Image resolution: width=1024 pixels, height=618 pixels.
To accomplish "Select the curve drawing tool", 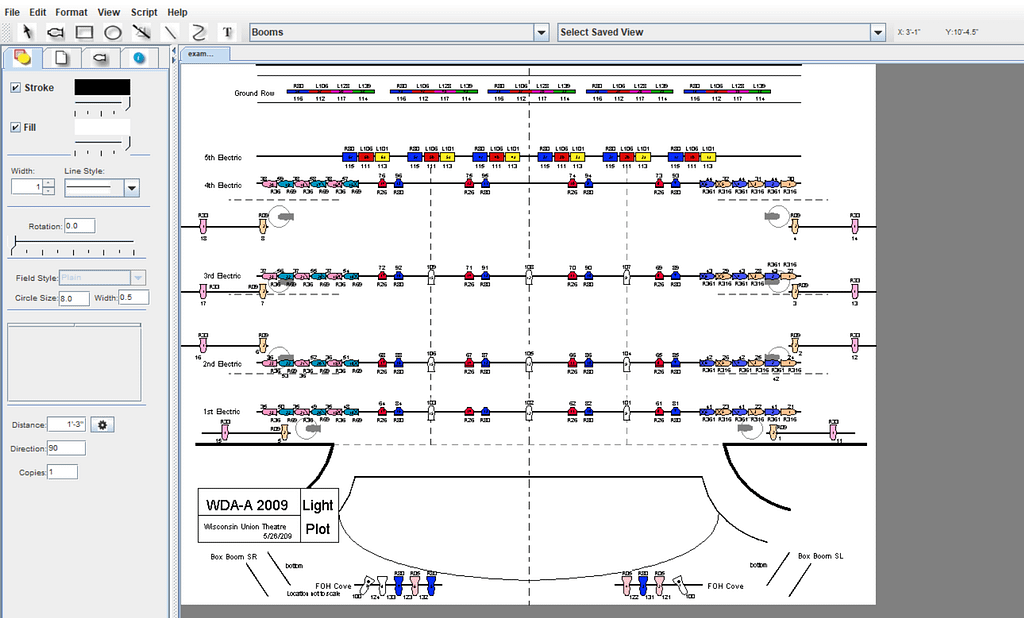I will 198,31.
